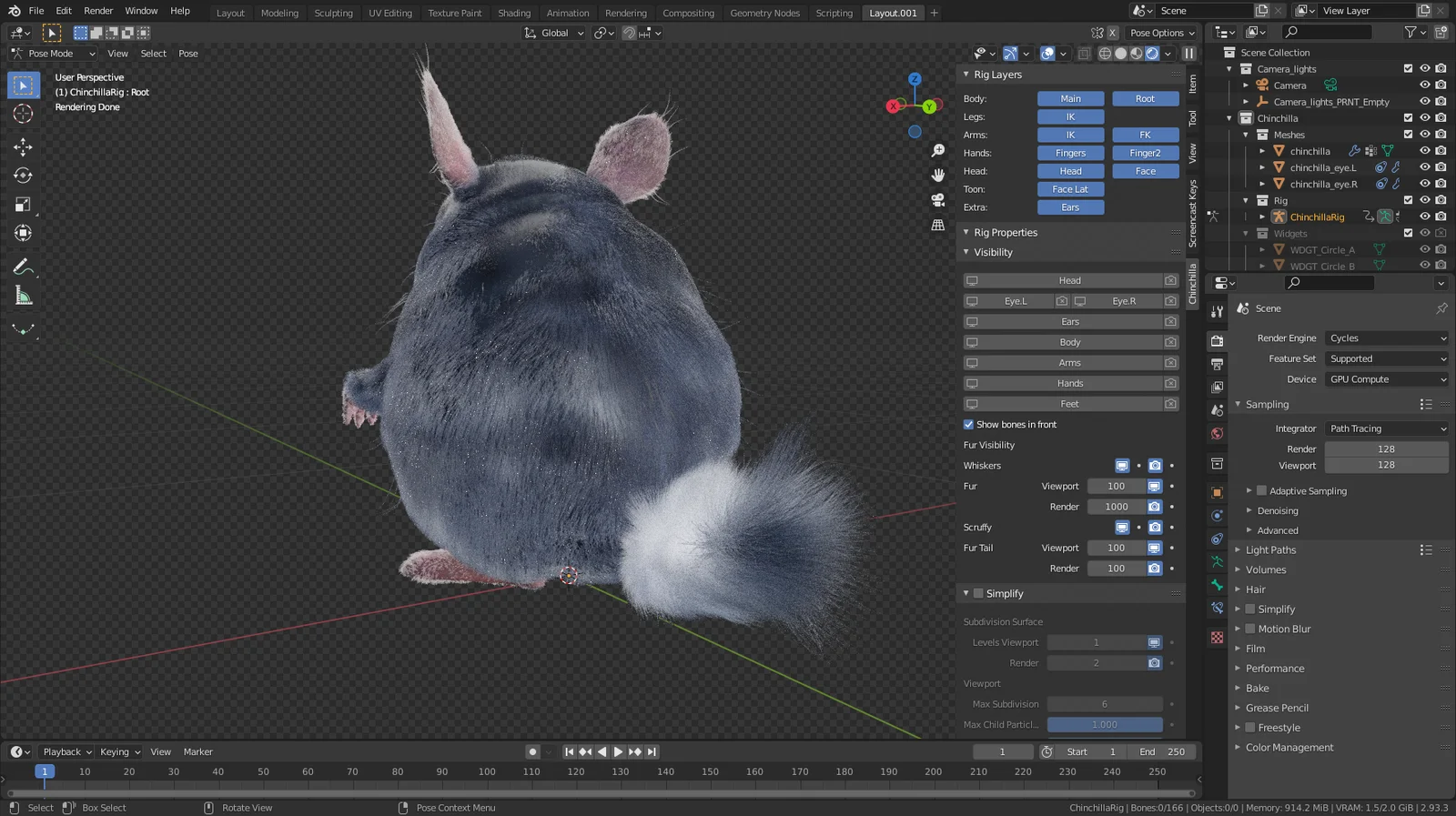Open Feature Set dropdown

coord(1387,359)
